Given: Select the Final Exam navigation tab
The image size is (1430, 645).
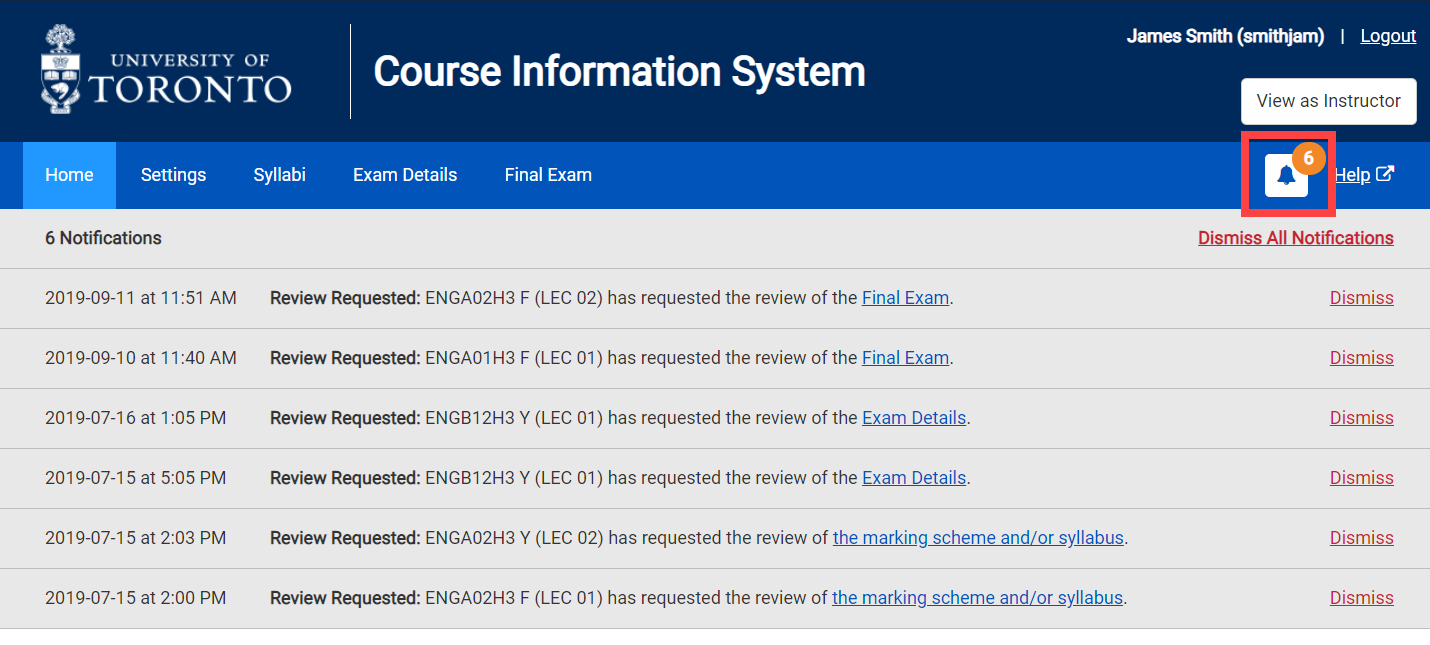Looking at the screenshot, I should point(548,175).
